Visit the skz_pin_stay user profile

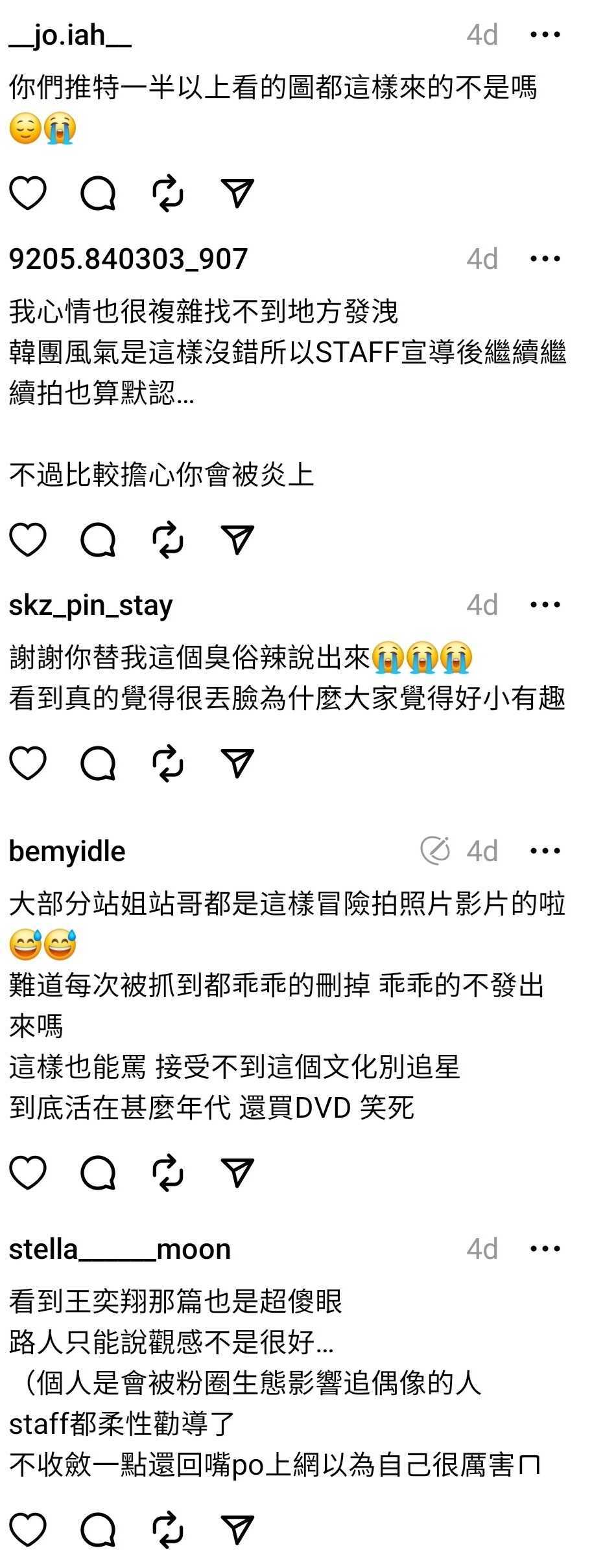click(91, 605)
